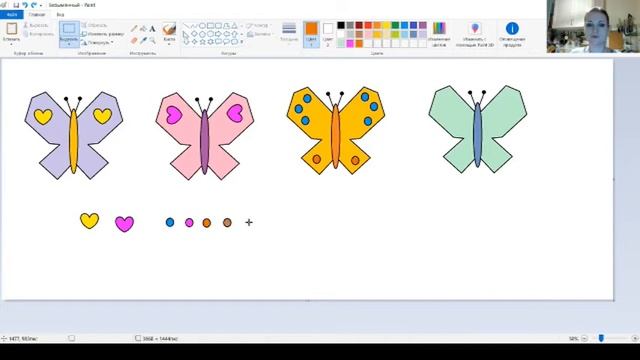Click the Paint 3D edit button
Screen dimensions: 640x360
[475, 34]
